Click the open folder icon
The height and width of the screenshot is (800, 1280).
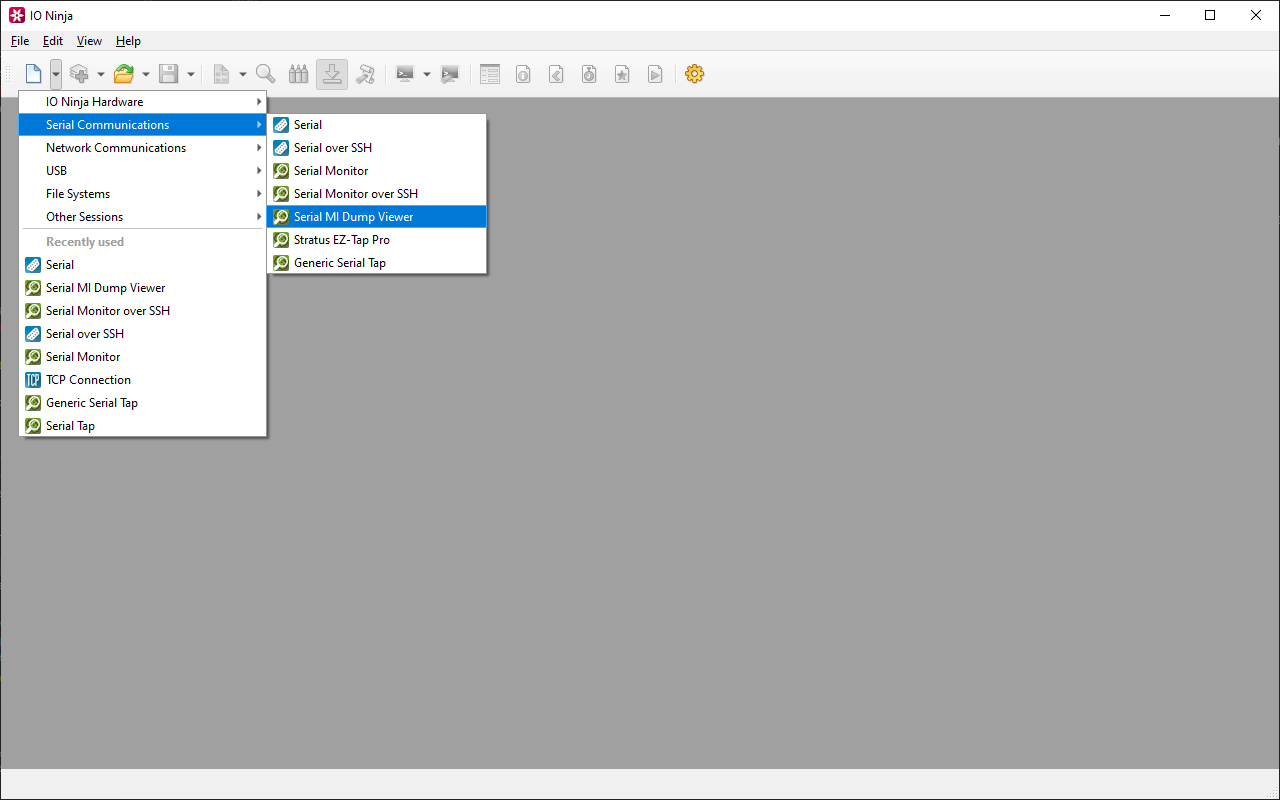124,74
